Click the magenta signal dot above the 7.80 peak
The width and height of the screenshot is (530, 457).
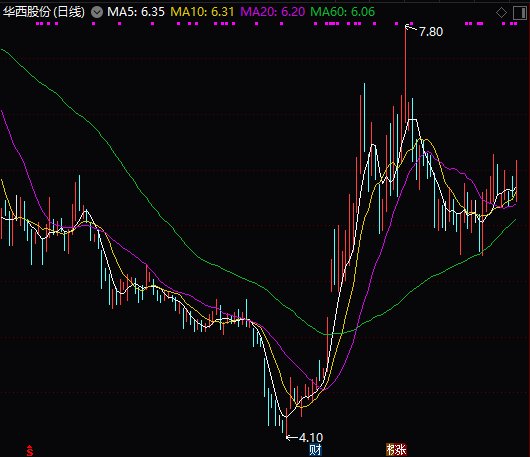(x=411, y=24)
